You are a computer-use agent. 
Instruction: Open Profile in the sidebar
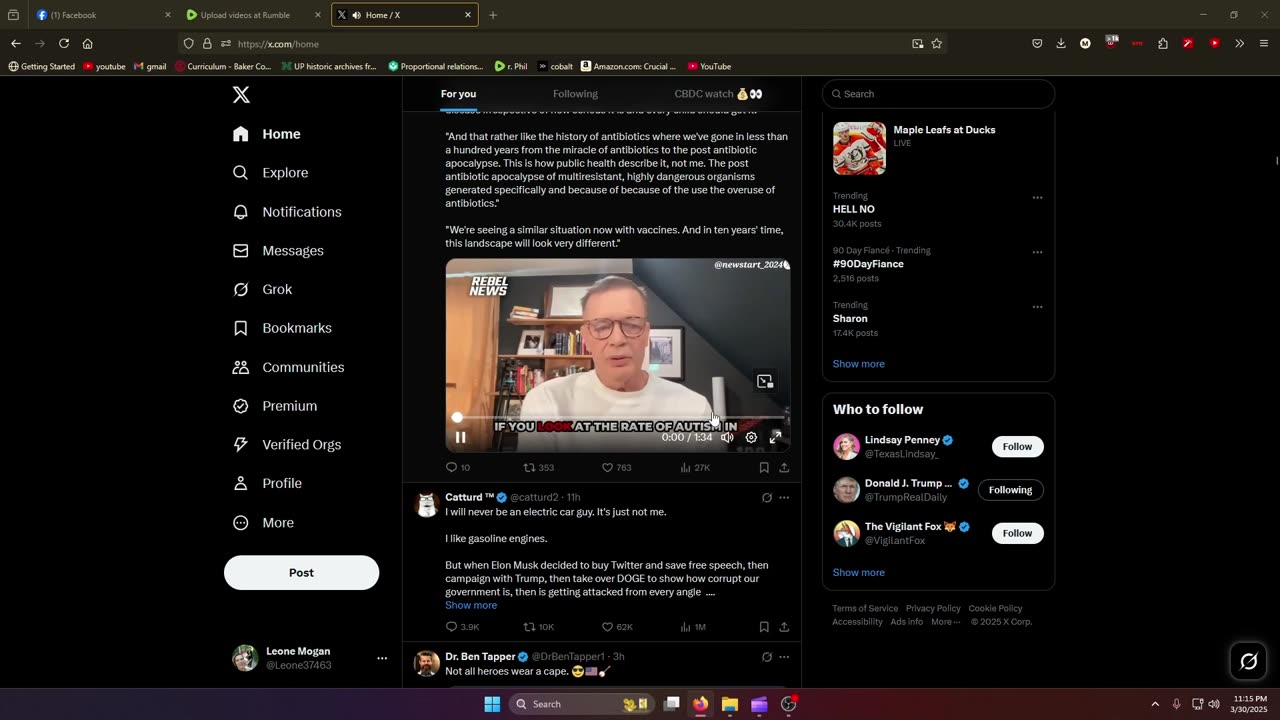click(x=267, y=483)
